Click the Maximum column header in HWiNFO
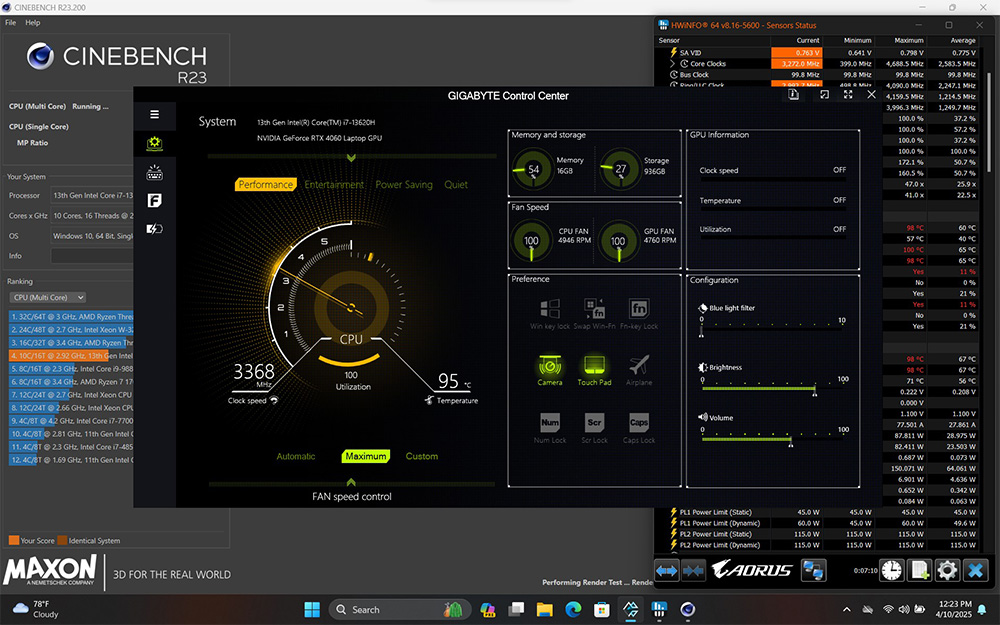This screenshot has width=1000, height=625. pyautogui.click(x=909, y=40)
